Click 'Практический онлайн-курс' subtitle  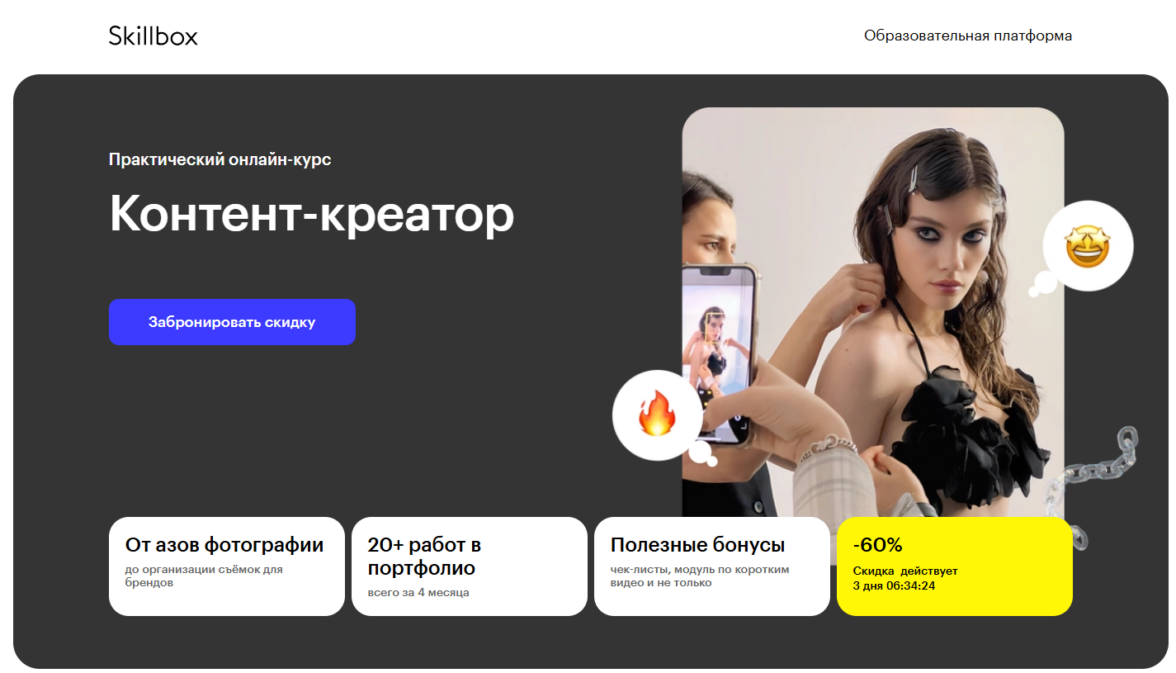[x=220, y=159]
